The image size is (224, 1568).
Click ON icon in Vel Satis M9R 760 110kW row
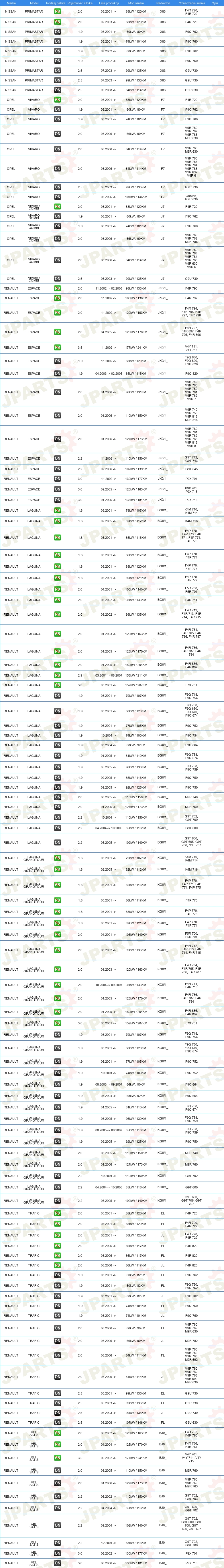57,1471
